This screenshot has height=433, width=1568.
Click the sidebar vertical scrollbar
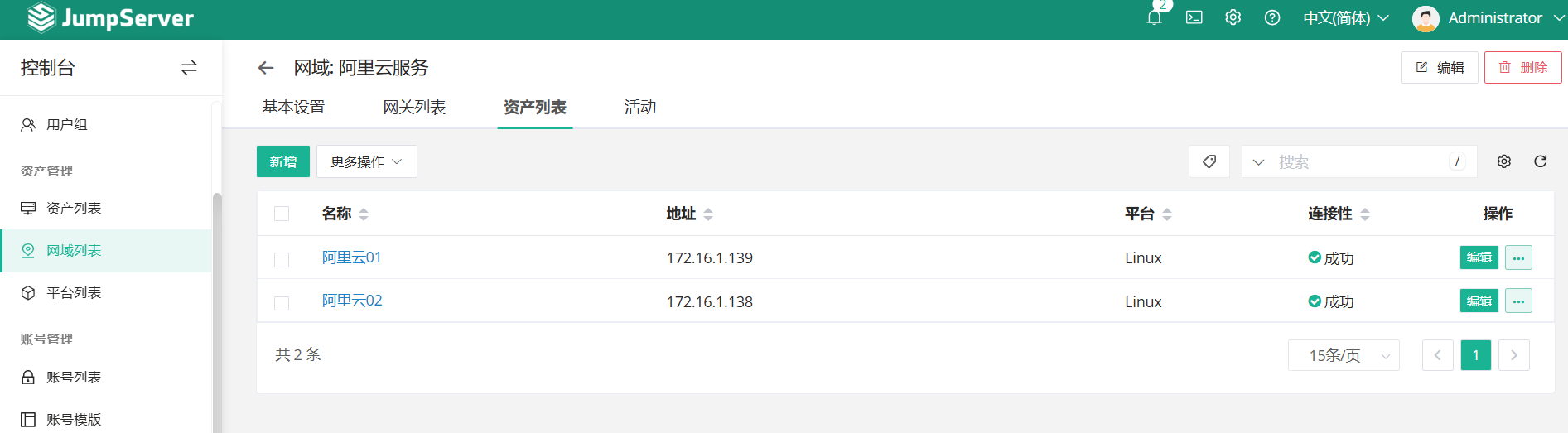coord(217,313)
